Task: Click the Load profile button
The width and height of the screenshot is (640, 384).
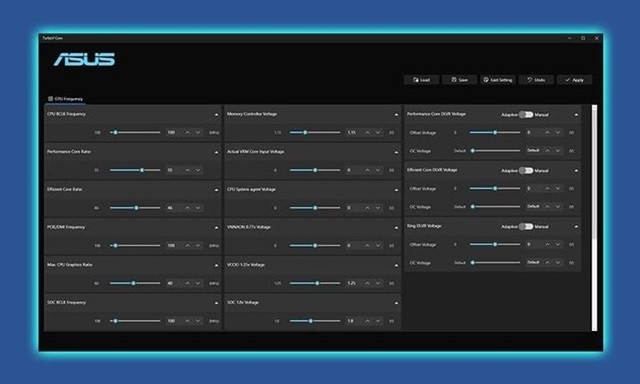Action: point(422,80)
